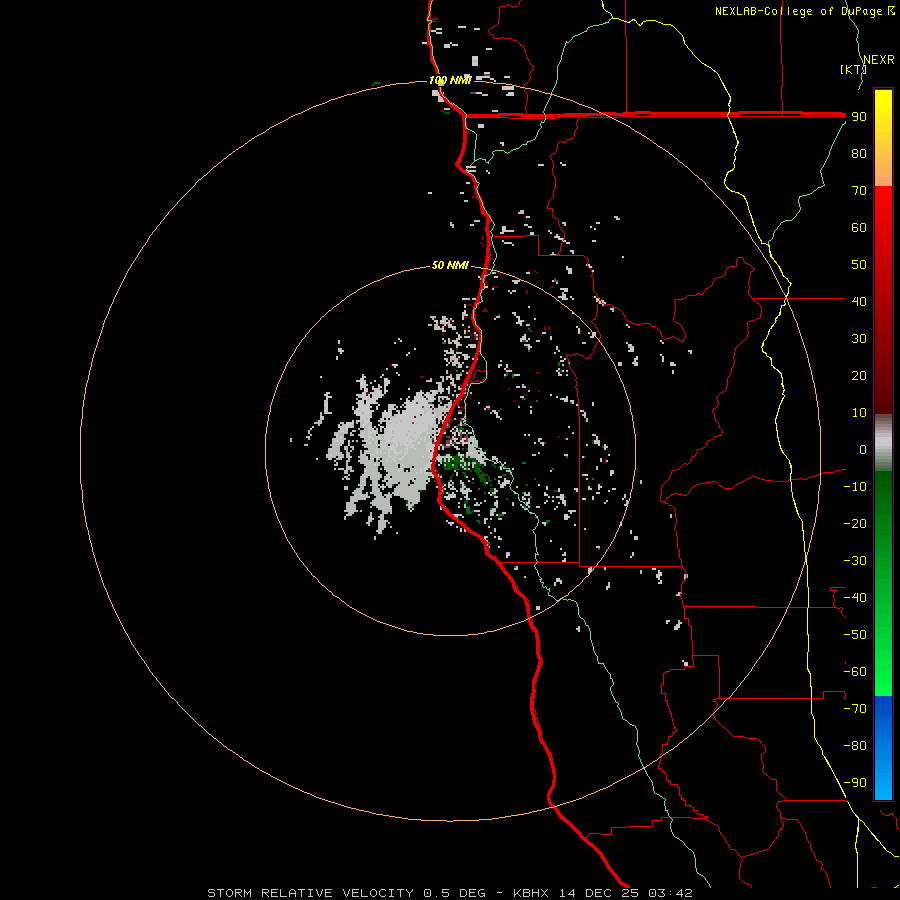Click the positive 10 knot scale label
Viewport: 900px width, 900px height.
click(859, 413)
